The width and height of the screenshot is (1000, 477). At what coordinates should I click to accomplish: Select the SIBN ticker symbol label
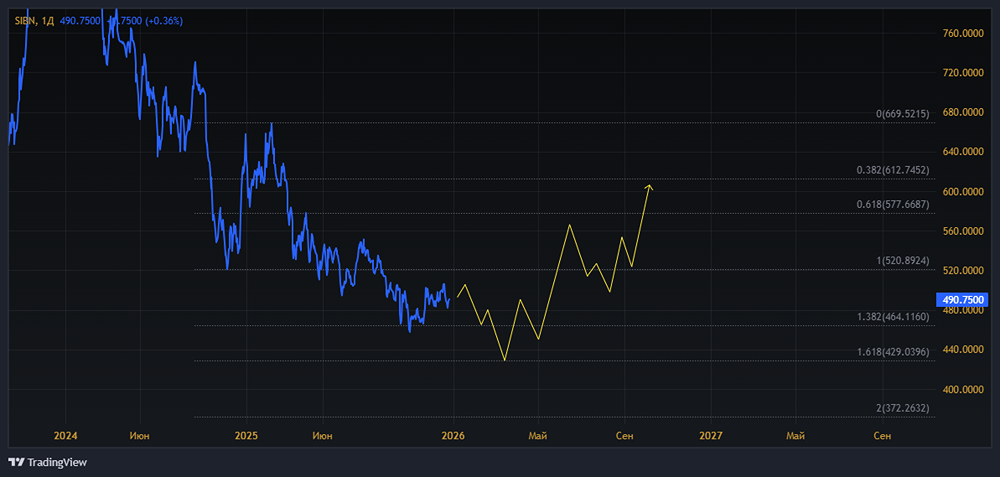coord(25,21)
